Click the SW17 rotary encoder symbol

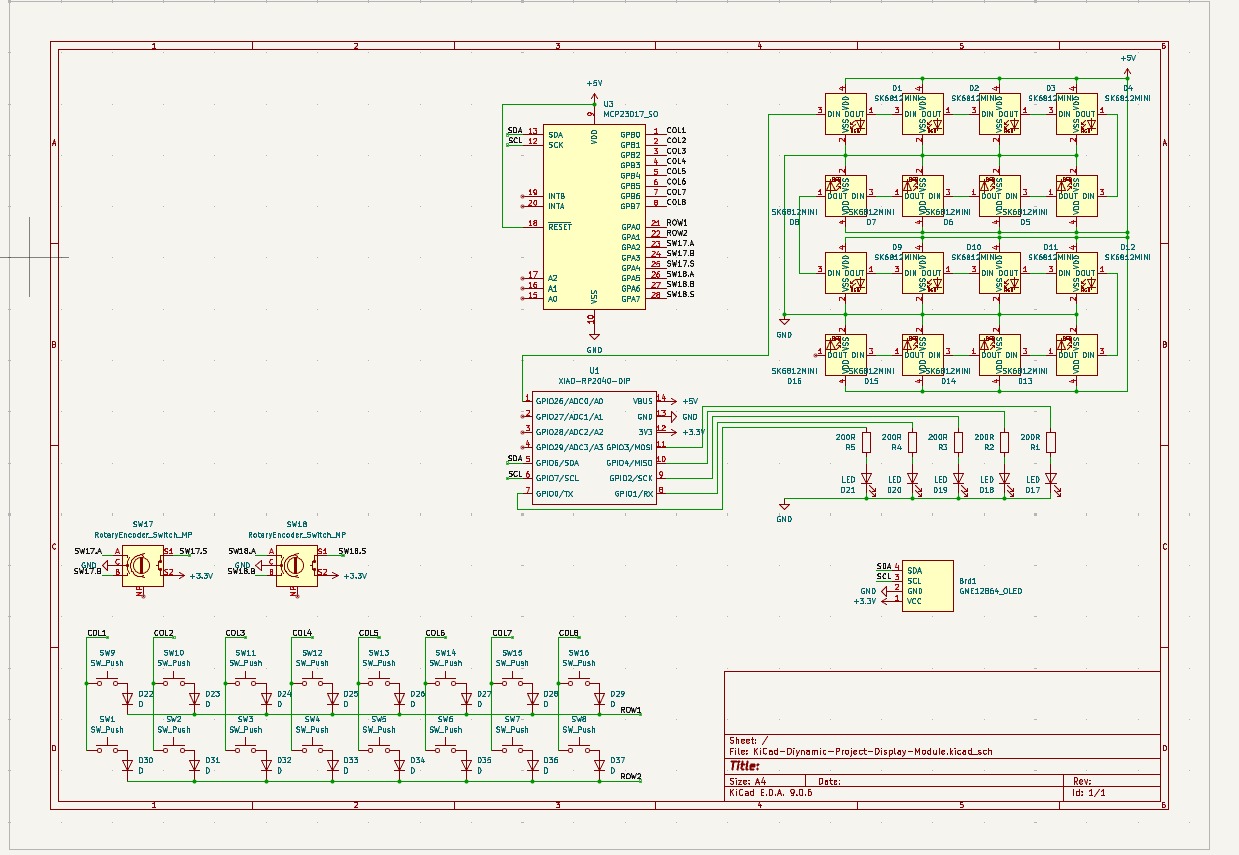tap(142, 565)
